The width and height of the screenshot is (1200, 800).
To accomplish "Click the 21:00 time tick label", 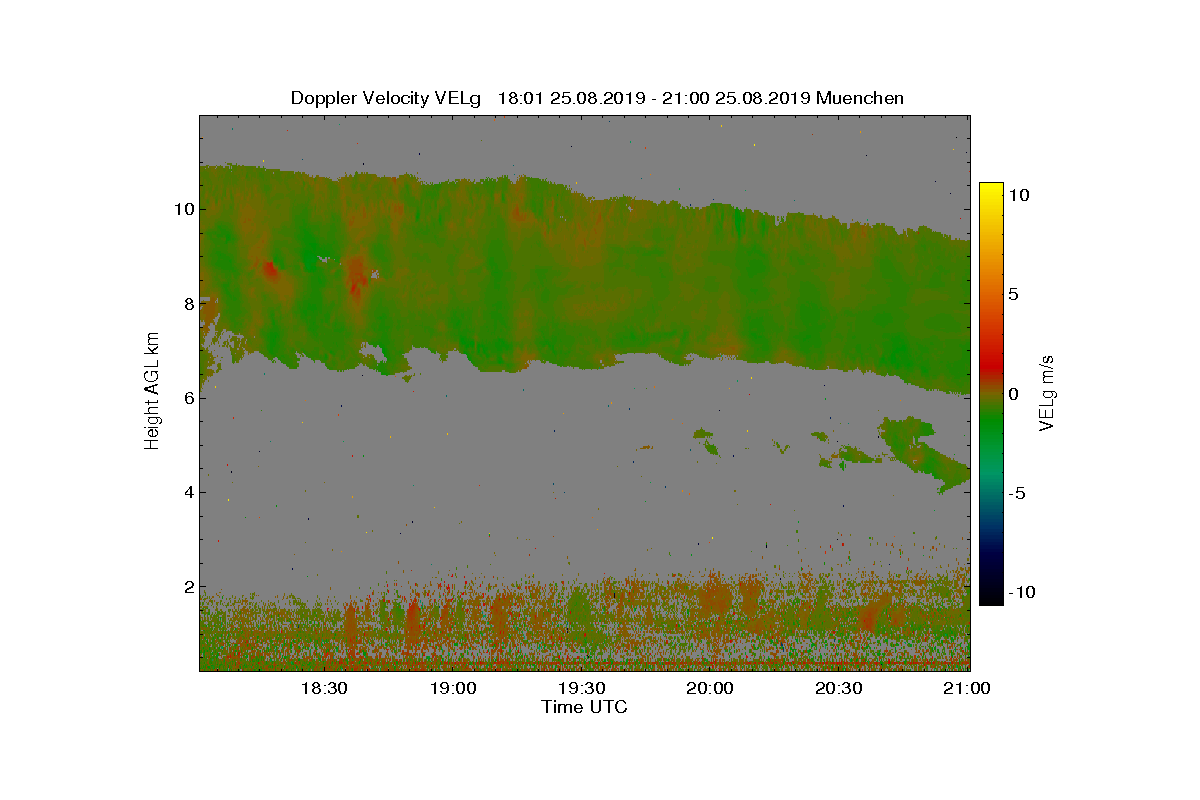I will coord(967,688).
